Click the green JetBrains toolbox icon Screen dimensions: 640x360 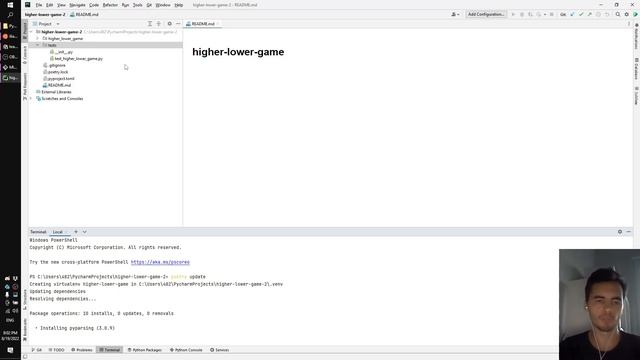pos(635,14)
